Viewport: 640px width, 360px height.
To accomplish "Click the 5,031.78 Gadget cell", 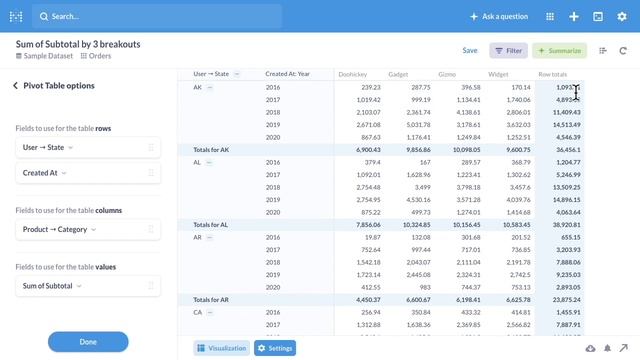I will pos(418,125).
